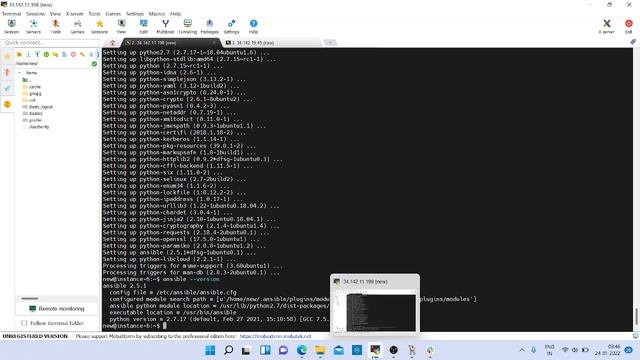
Task: Select the parent directory (..) entry
Action: coord(26,80)
